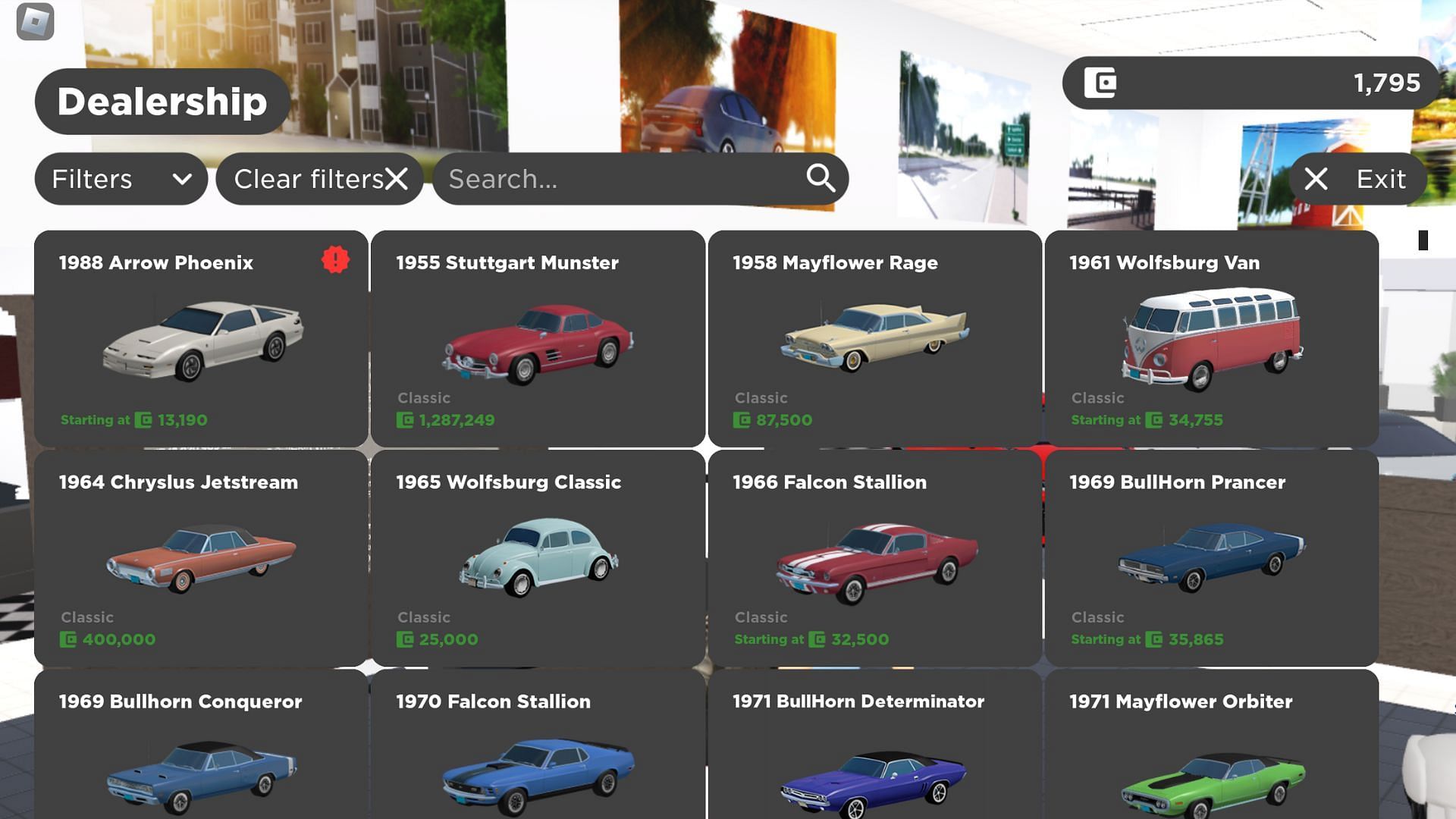Click the 400,000 price text

click(119, 639)
